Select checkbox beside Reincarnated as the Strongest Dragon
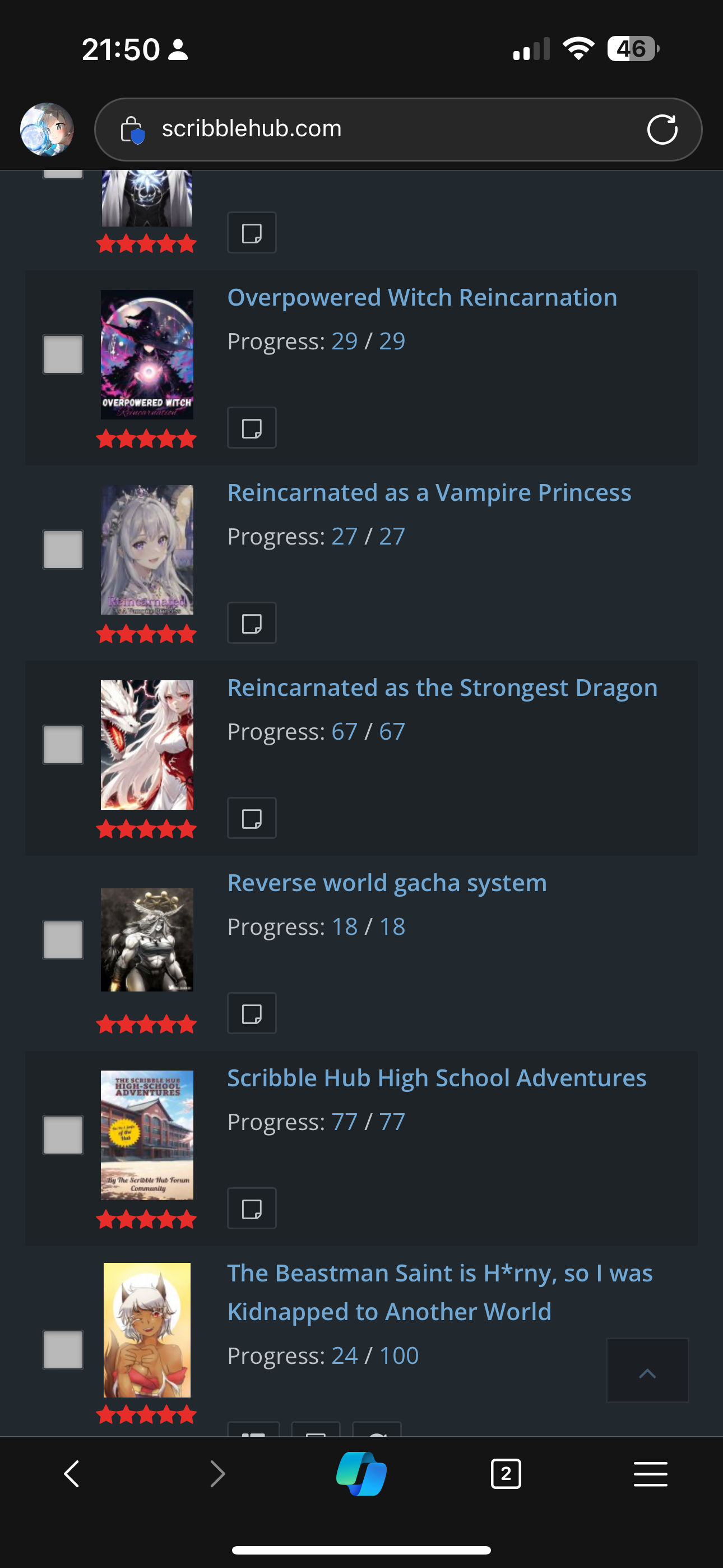Screen dimensions: 723x1568 pyautogui.click(x=63, y=744)
